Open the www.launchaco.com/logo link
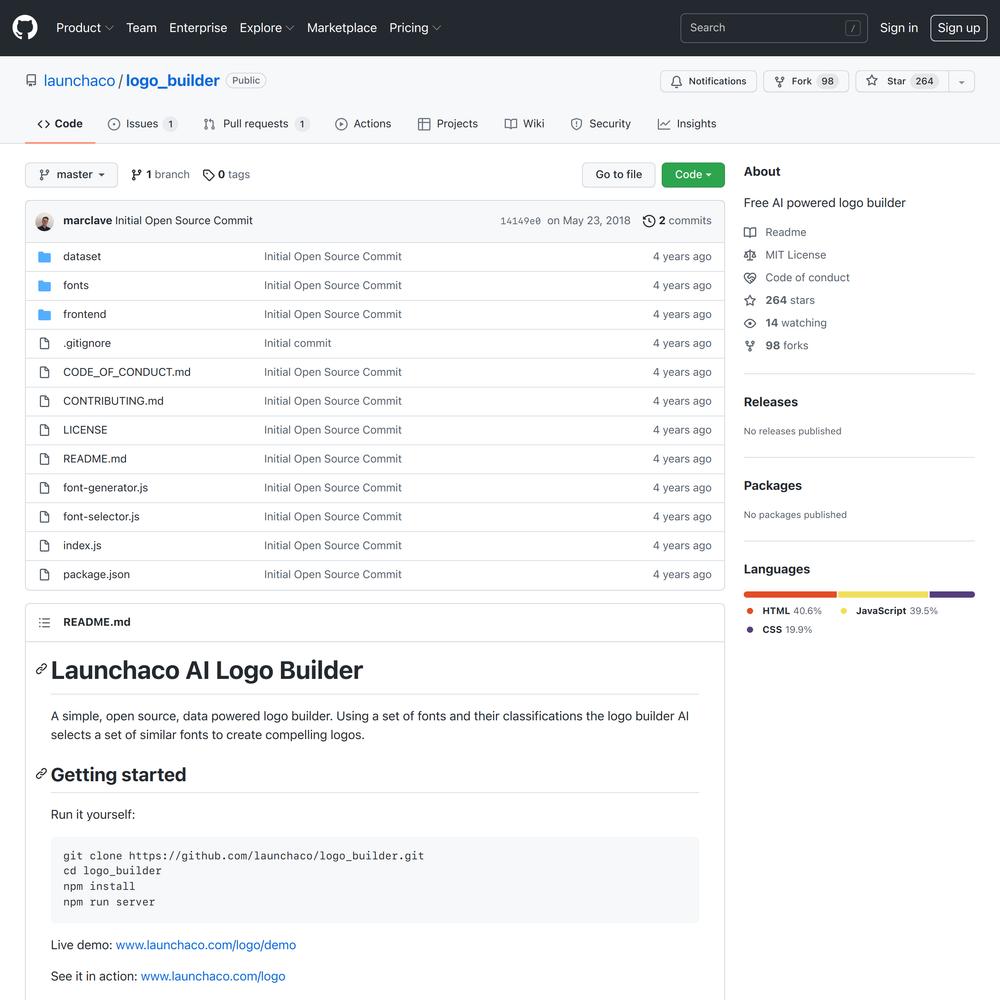Viewport: 1000px width, 1000px height. [212, 976]
